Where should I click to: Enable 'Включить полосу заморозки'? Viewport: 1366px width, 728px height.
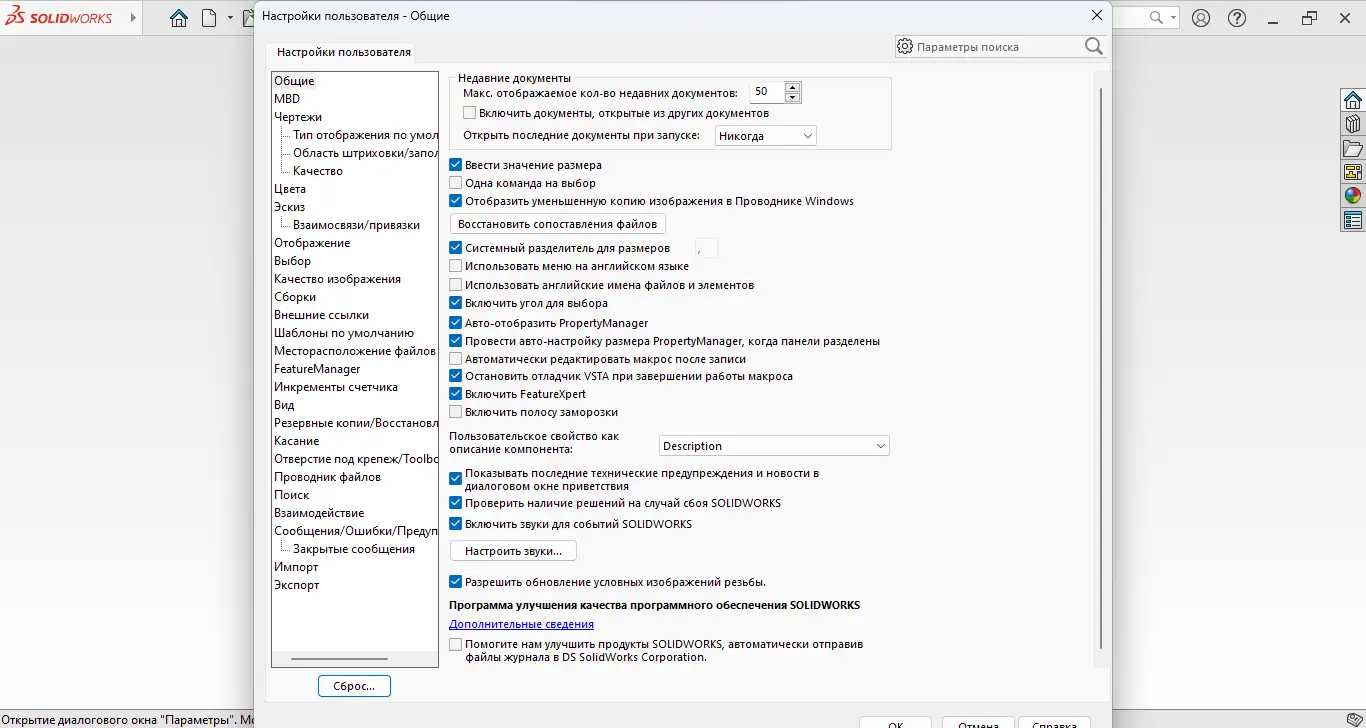pos(456,412)
